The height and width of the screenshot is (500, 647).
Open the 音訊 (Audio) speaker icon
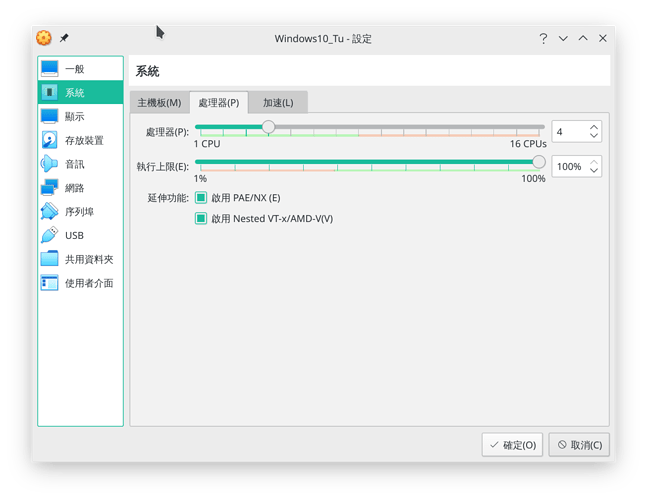tap(50, 163)
